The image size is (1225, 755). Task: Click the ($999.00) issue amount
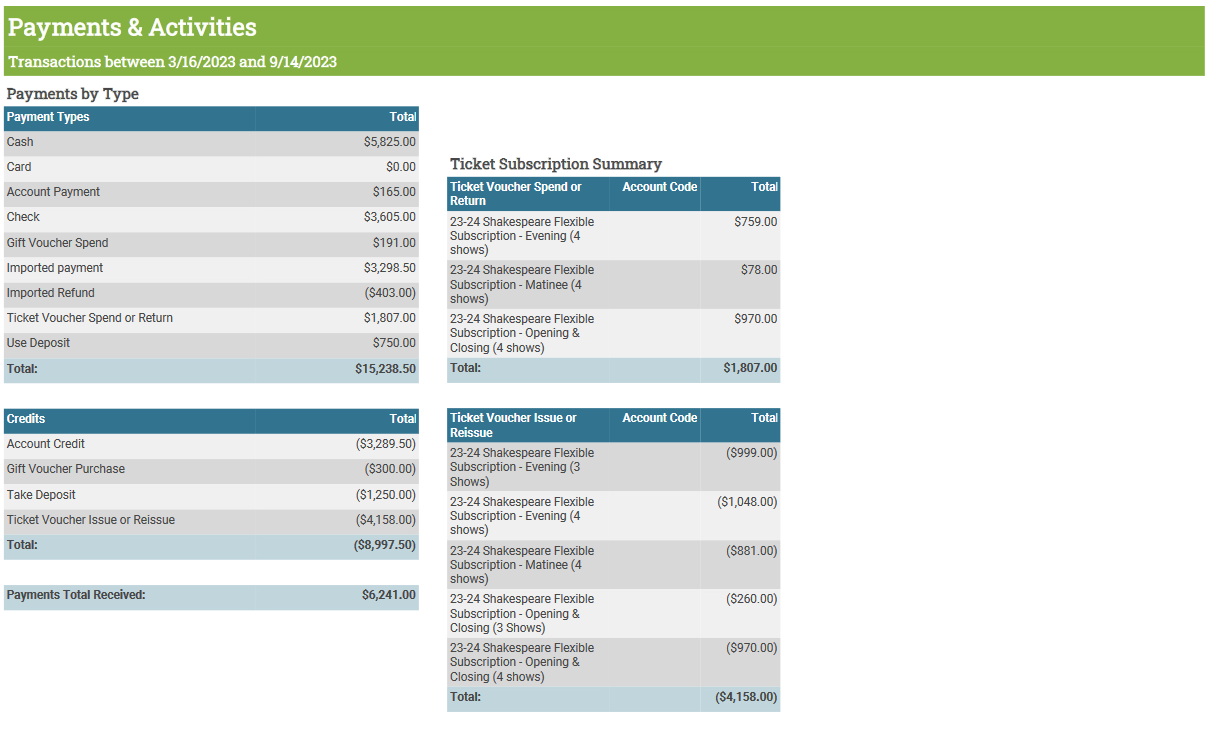point(752,453)
